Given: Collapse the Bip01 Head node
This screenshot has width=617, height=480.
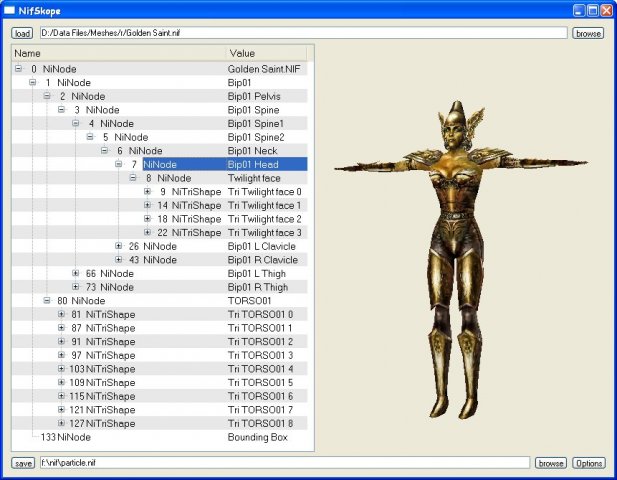Looking at the screenshot, I should [119, 164].
